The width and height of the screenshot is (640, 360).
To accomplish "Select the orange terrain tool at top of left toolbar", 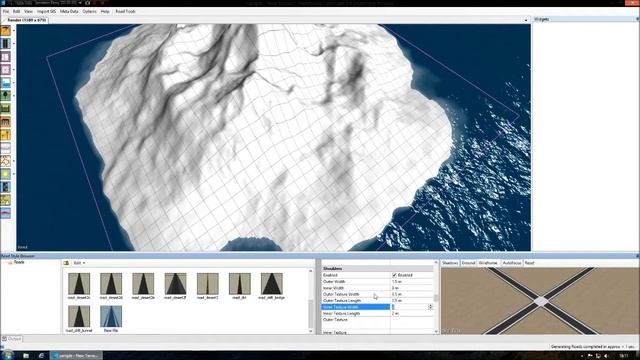I will click(x=5, y=31).
